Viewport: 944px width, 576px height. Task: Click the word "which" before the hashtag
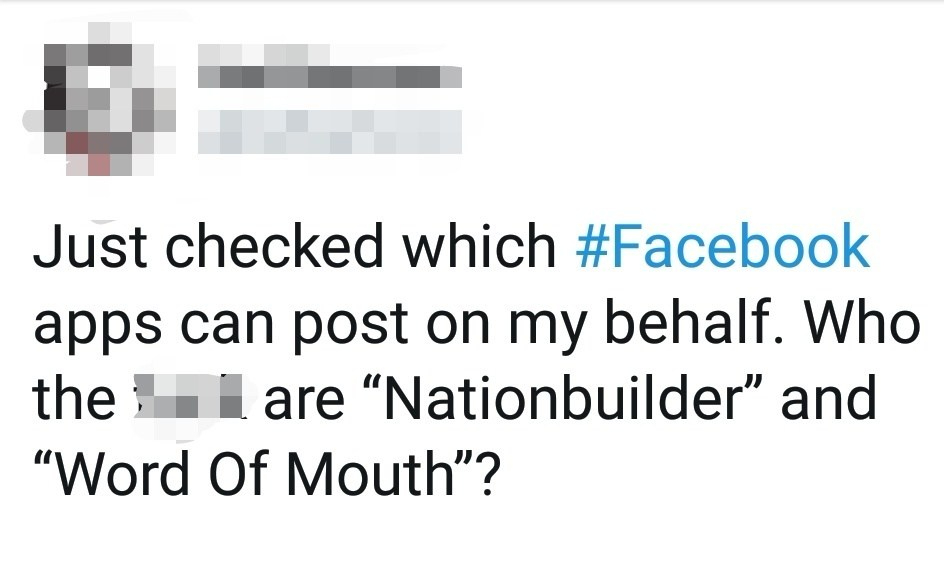point(479,246)
